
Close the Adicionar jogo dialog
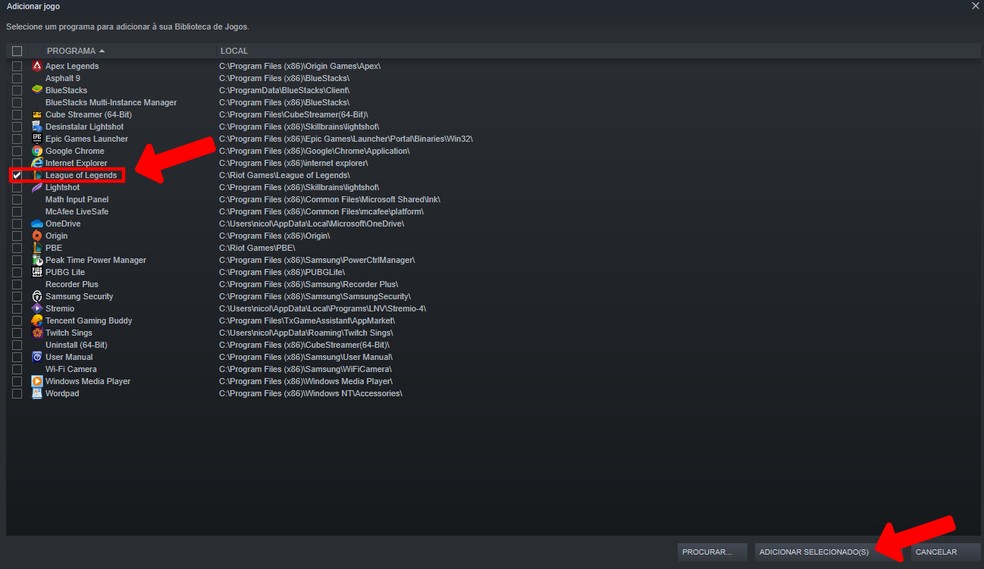[x=975, y=6]
